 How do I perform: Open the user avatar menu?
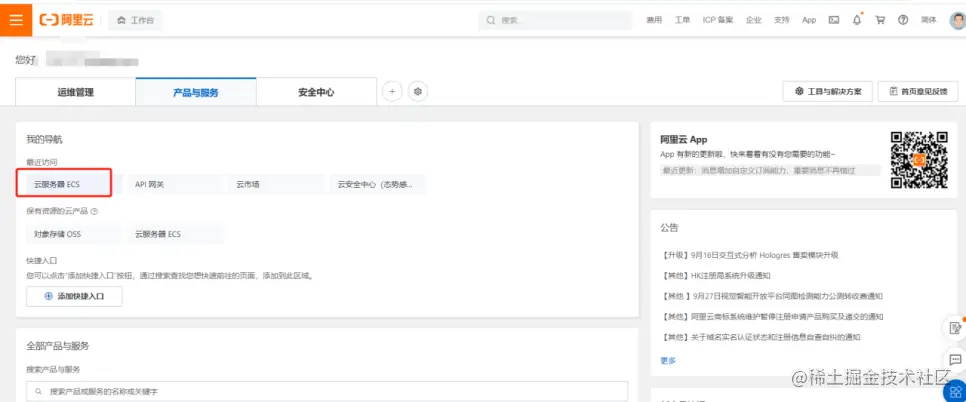[957, 20]
